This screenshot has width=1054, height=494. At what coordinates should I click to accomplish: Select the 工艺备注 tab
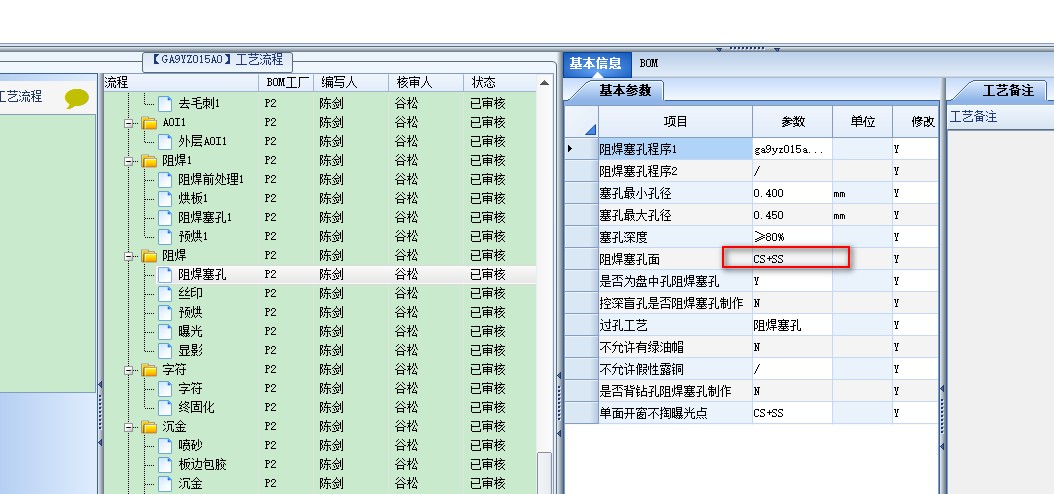point(1006,90)
